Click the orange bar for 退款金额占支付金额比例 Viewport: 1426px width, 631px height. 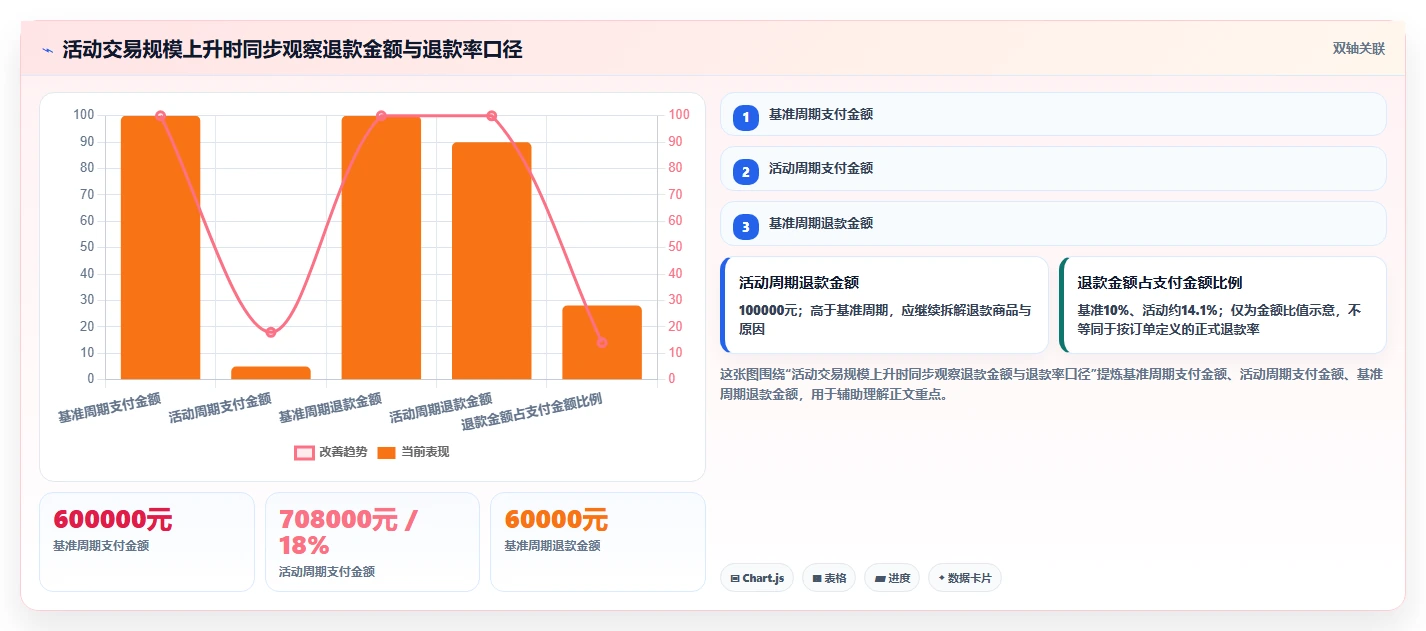coord(602,342)
